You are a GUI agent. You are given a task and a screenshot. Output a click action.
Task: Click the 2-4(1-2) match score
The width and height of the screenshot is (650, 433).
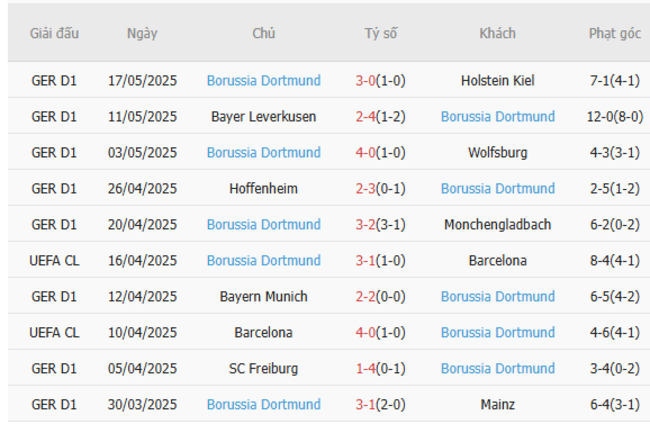(380, 116)
